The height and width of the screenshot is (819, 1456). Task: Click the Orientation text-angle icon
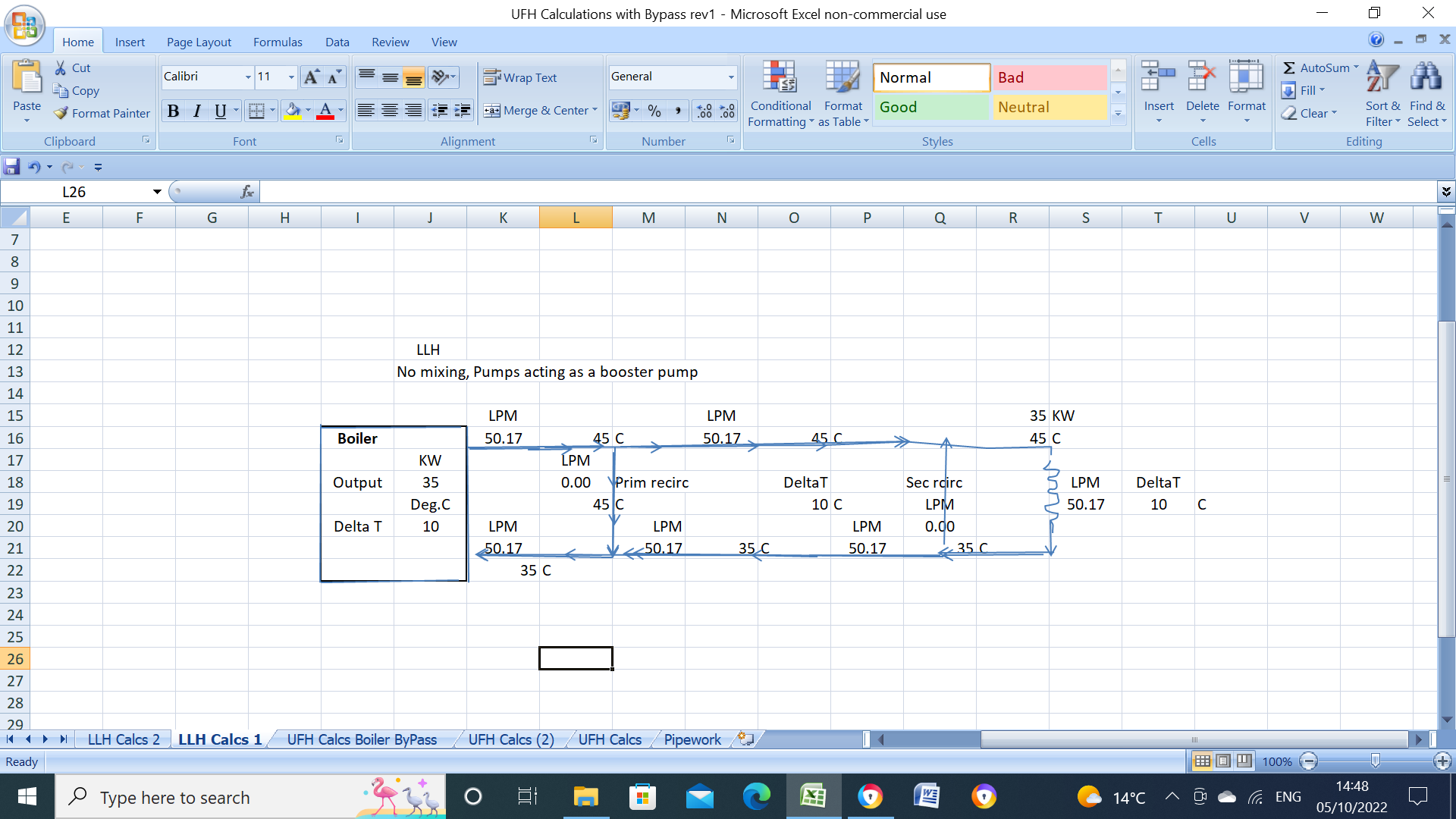[x=439, y=77]
